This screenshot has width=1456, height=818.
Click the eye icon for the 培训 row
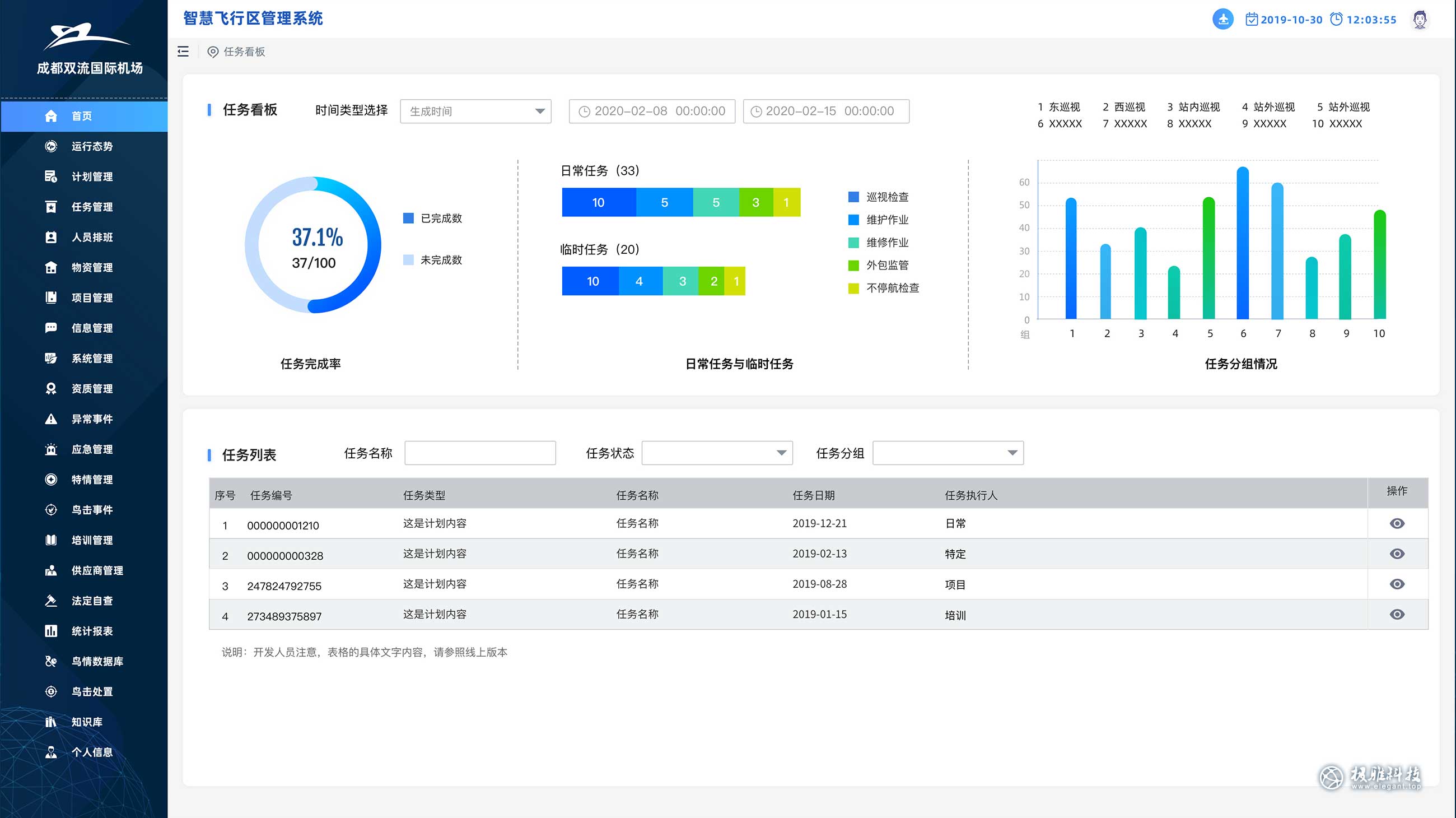pos(1397,615)
